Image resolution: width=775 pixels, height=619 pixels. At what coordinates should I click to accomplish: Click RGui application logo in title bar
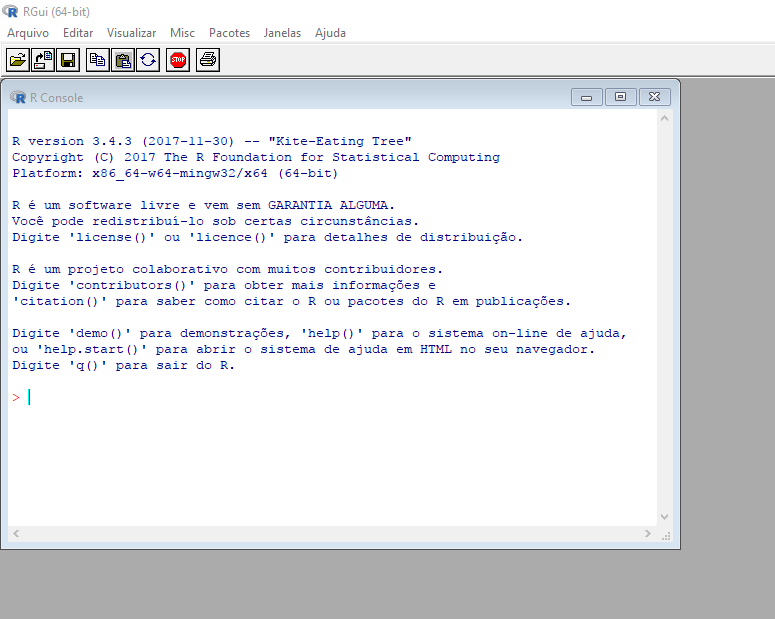(x=10, y=11)
